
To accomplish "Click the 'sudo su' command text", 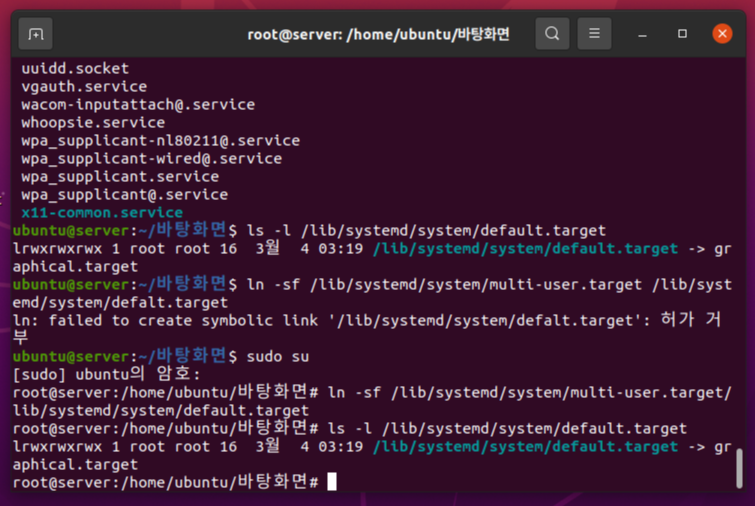I will 278,357.
